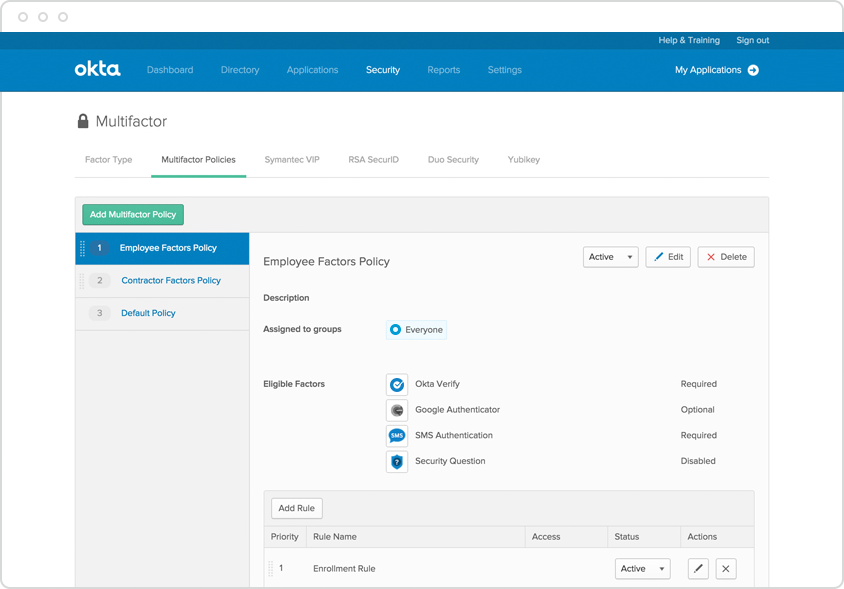This screenshot has width=844, height=589.
Task: Click the Google Authenticator factor icon
Action: click(397, 409)
